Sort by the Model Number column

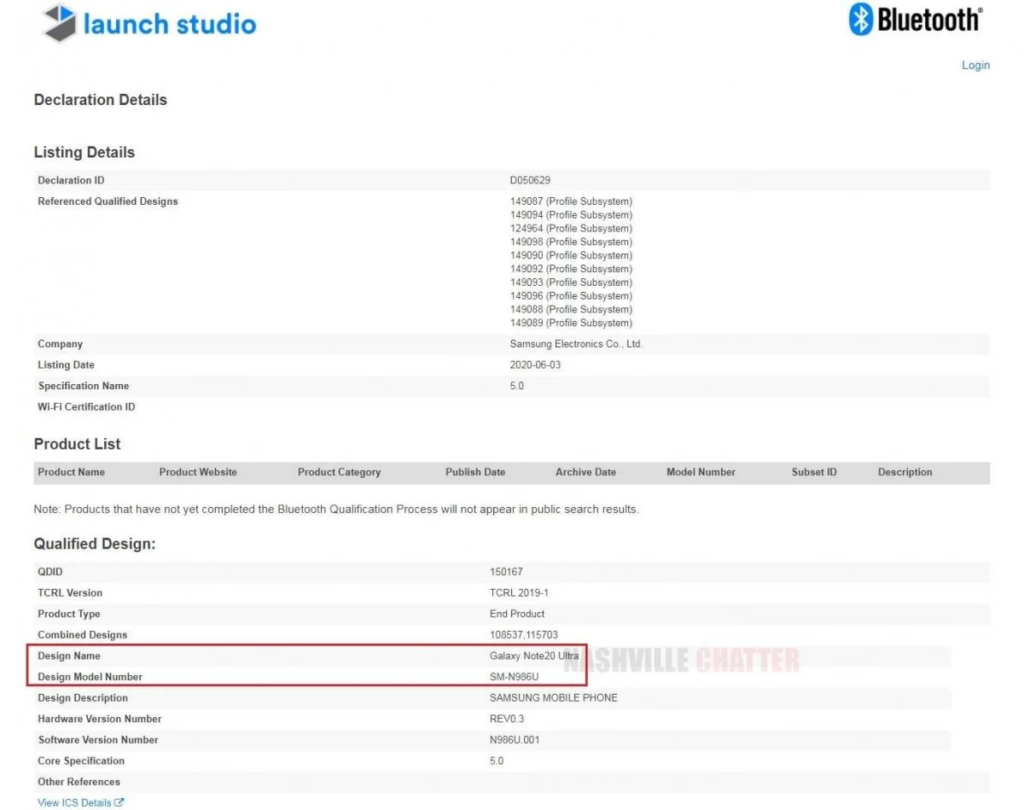[700, 471]
